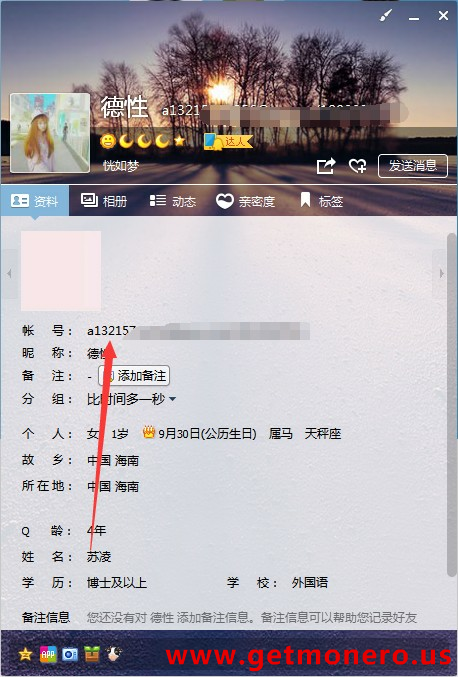The width and height of the screenshot is (458, 677).
Task: Click the 添加备注 button
Action: [x=134, y=376]
